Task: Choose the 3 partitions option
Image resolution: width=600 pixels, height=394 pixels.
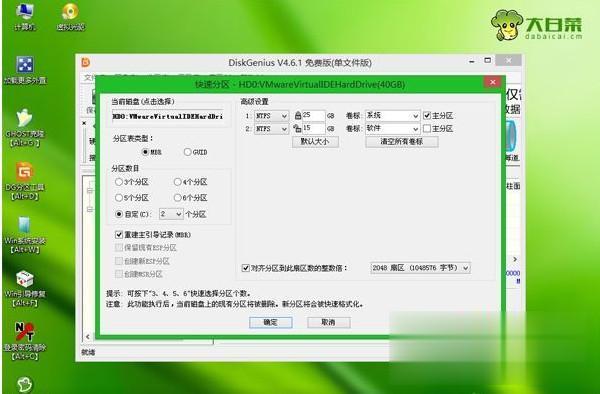Action: [119, 182]
